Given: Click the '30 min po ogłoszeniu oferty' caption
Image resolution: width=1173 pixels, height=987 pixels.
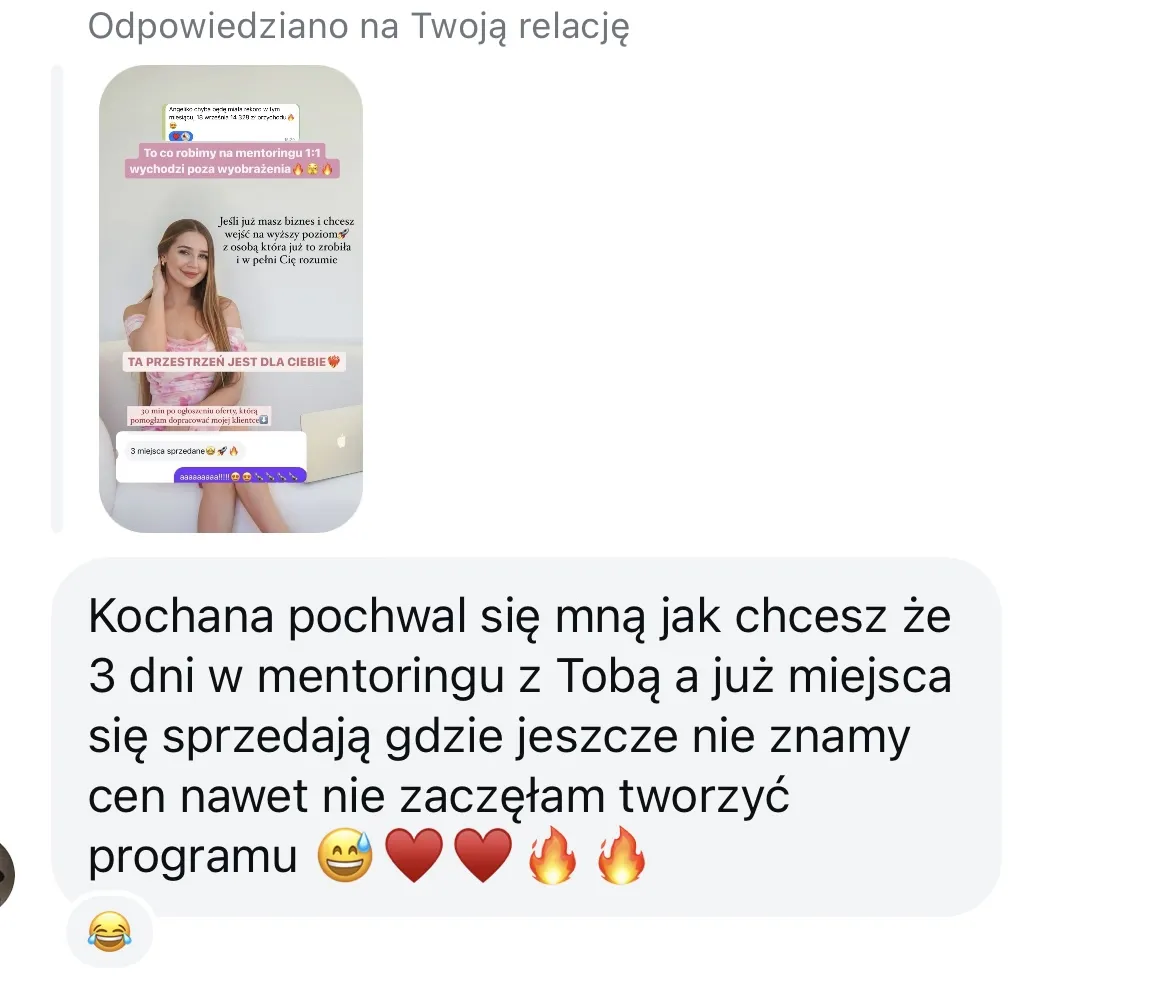Looking at the screenshot, I should coord(199,415).
